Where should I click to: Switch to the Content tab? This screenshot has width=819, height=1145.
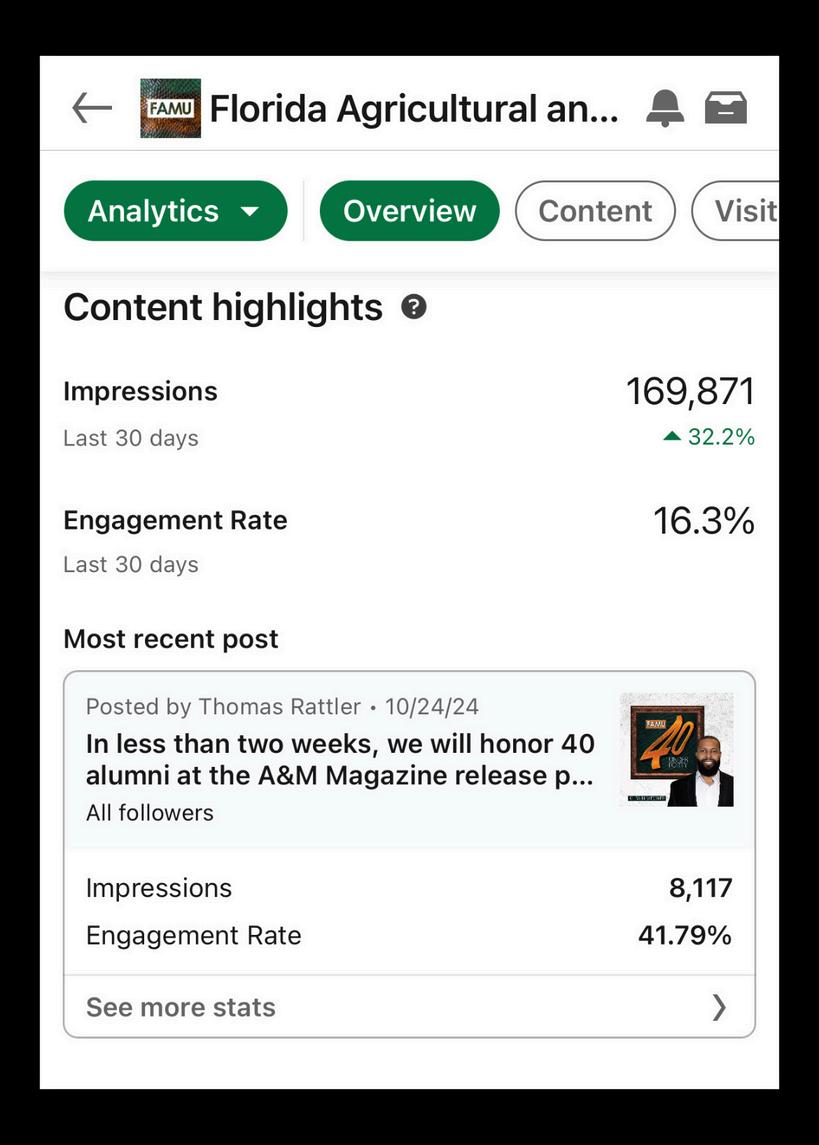(x=595, y=211)
